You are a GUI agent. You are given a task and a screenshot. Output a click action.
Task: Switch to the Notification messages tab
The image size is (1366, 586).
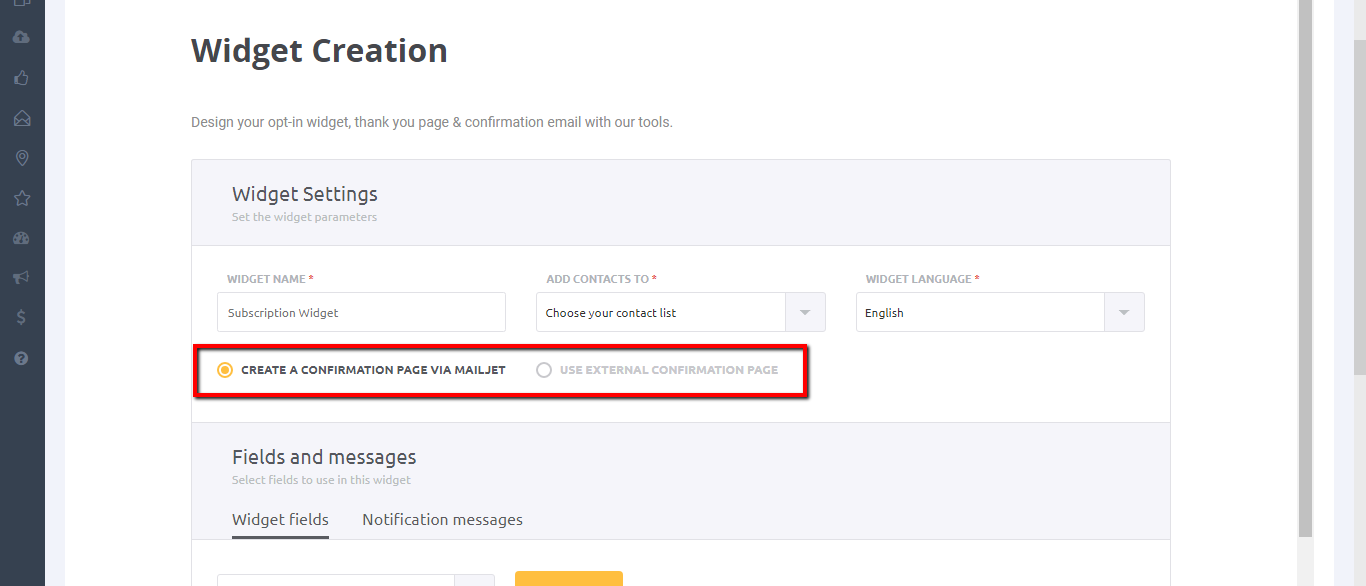(442, 520)
